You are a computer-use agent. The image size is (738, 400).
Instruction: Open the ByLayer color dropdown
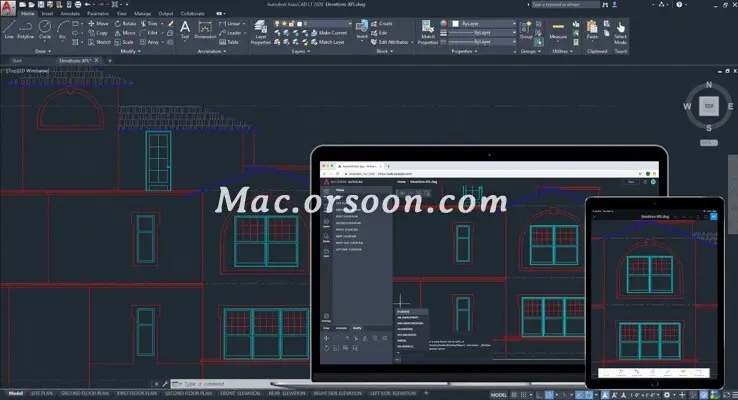483,24
